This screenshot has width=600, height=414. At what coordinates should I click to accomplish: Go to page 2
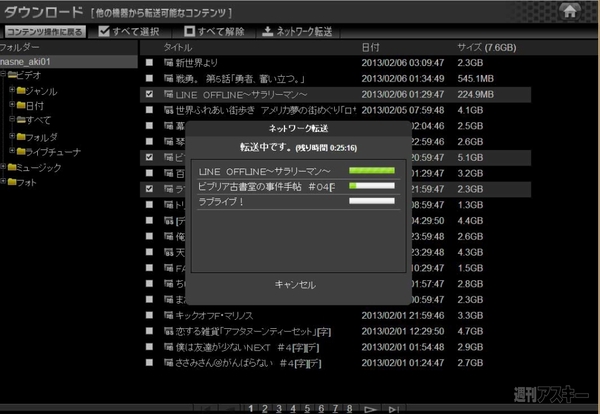pos(265,408)
